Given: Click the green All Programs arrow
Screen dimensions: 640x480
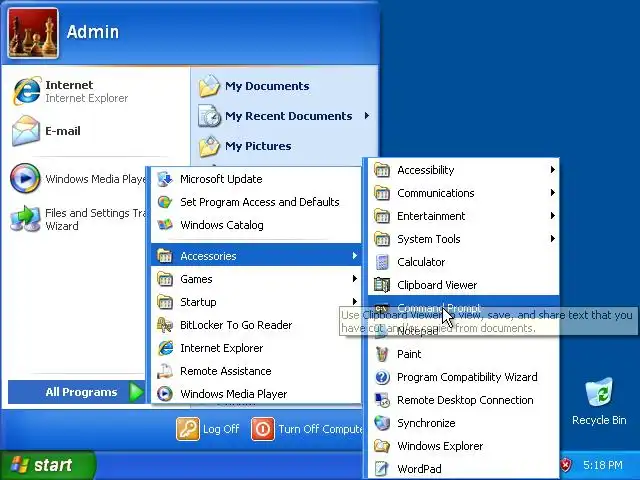Looking at the screenshot, I should pyautogui.click(x=136, y=392).
